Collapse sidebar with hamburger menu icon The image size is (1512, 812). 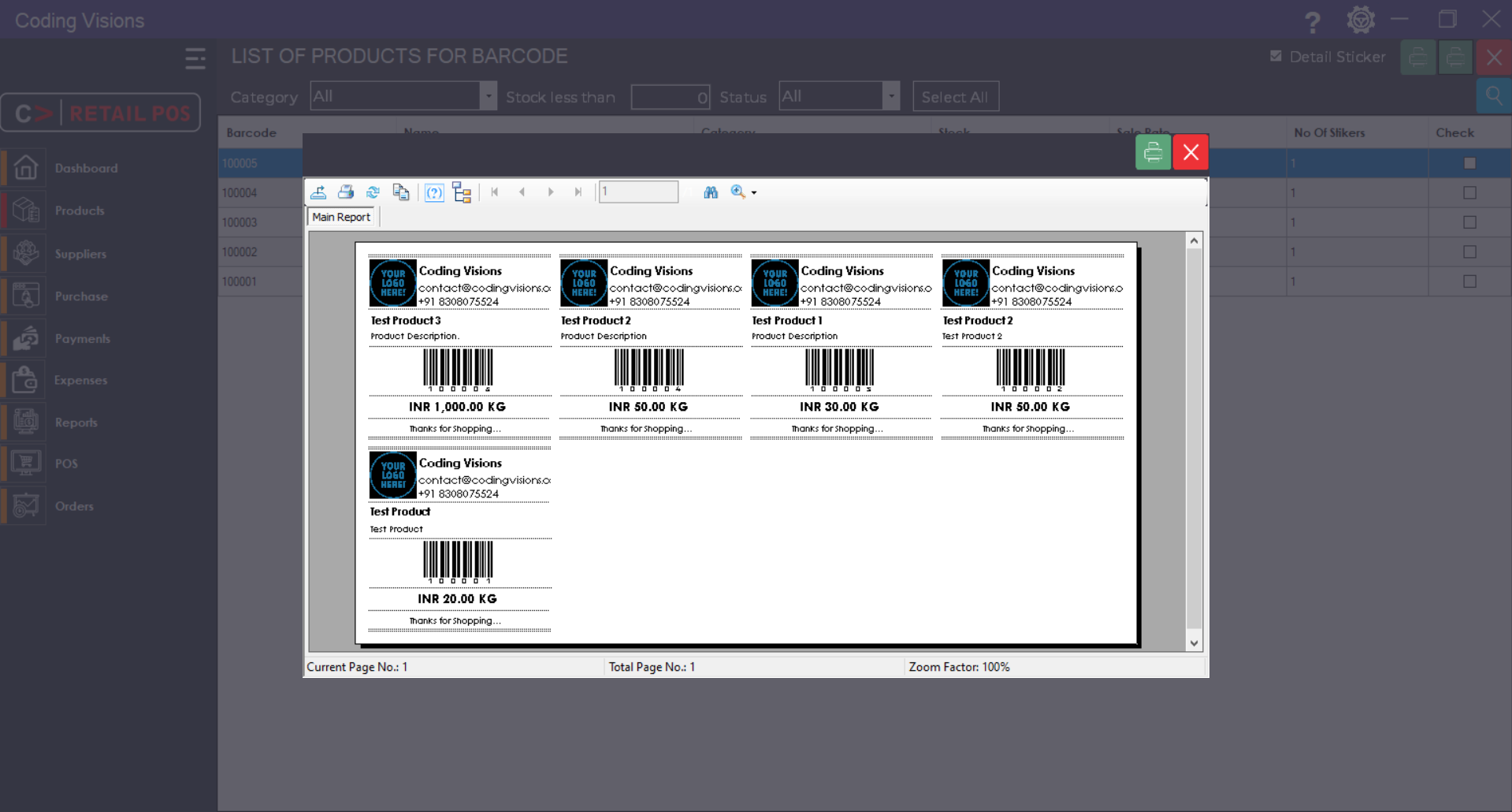click(x=195, y=58)
